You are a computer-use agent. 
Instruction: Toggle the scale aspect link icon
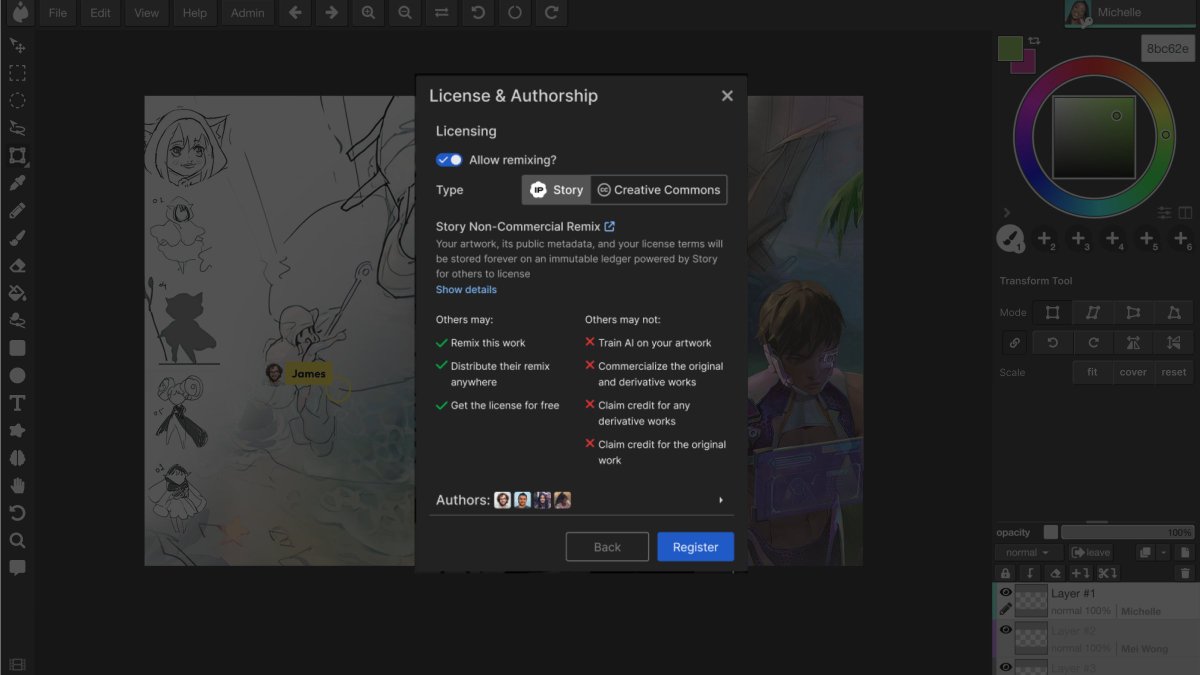[1014, 343]
